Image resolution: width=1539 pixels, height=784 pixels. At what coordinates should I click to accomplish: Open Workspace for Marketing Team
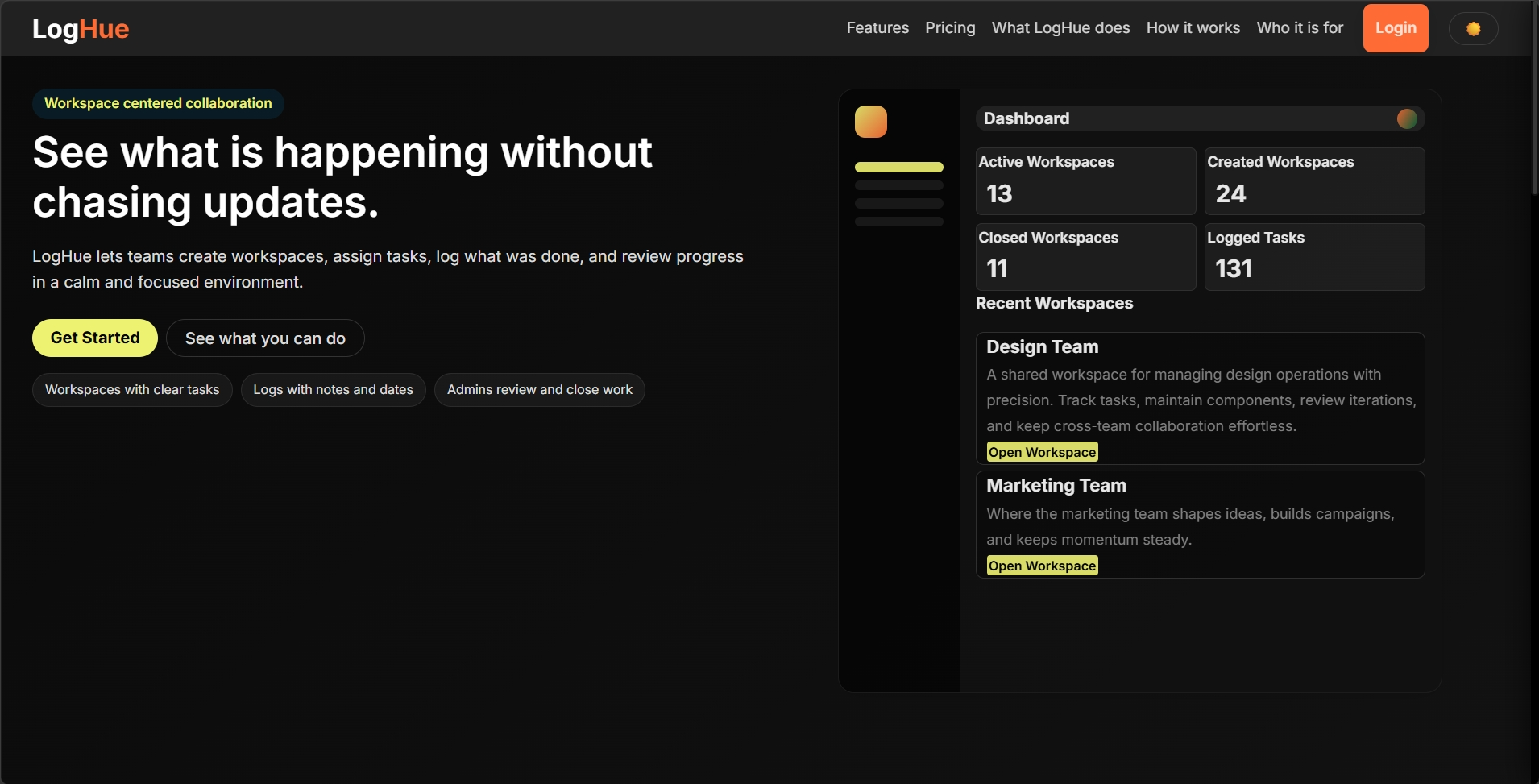(x=1042, y=566)
